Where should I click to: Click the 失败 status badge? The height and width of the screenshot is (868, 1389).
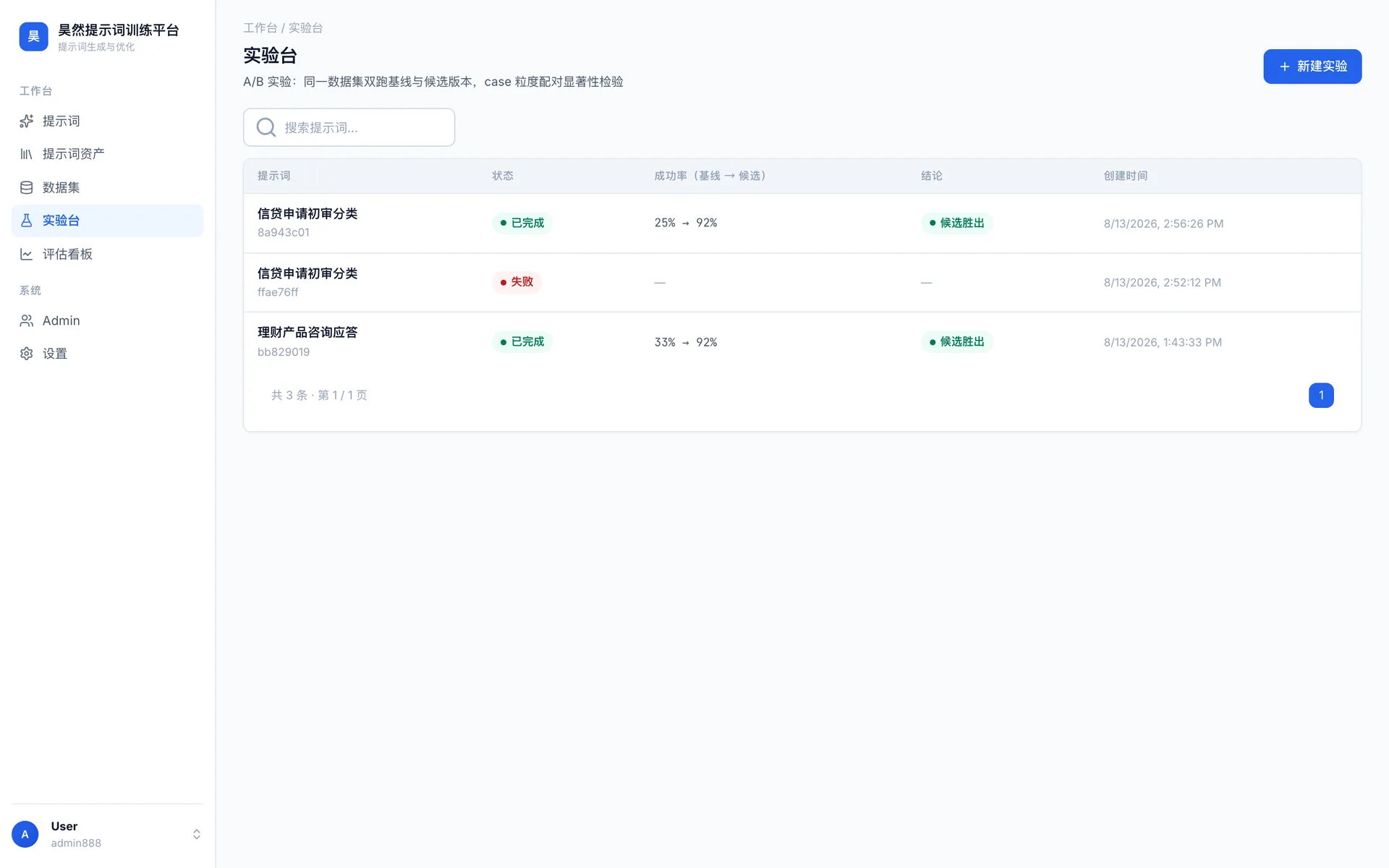517,282
